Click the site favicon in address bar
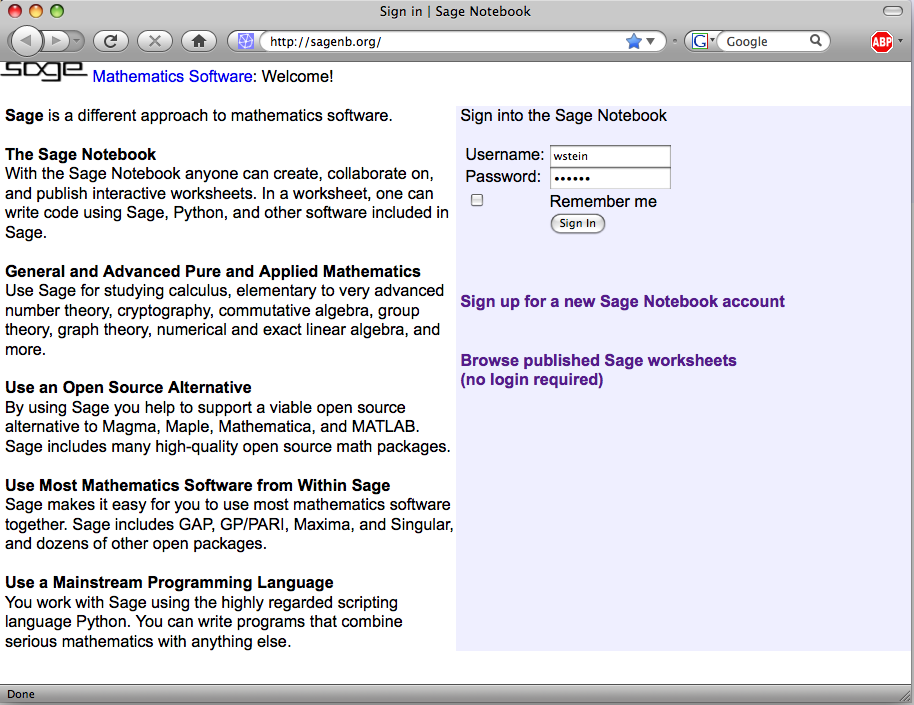The image size is (914, 705). click(x=245, y=41)
